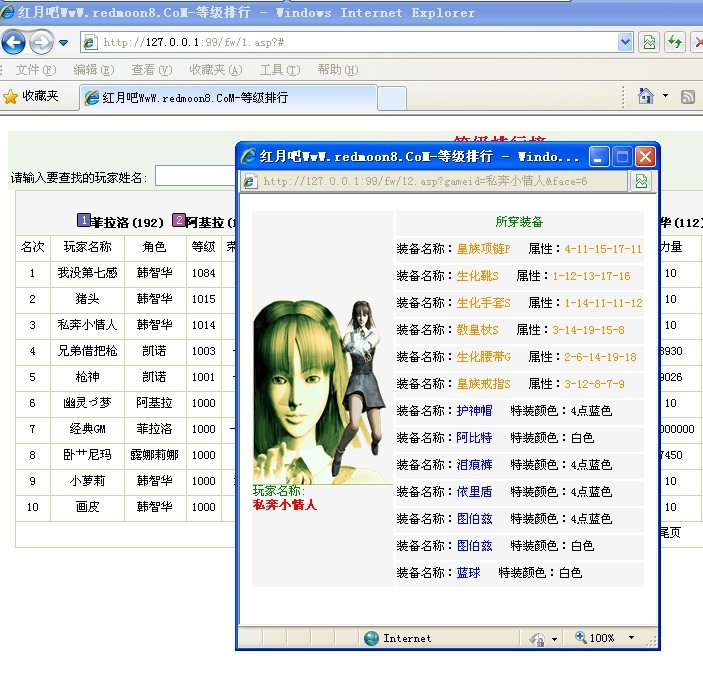The image size is (703, 676).
Task: Open recent pages dropdown next to Forward
Action: (x=64, y=43)
